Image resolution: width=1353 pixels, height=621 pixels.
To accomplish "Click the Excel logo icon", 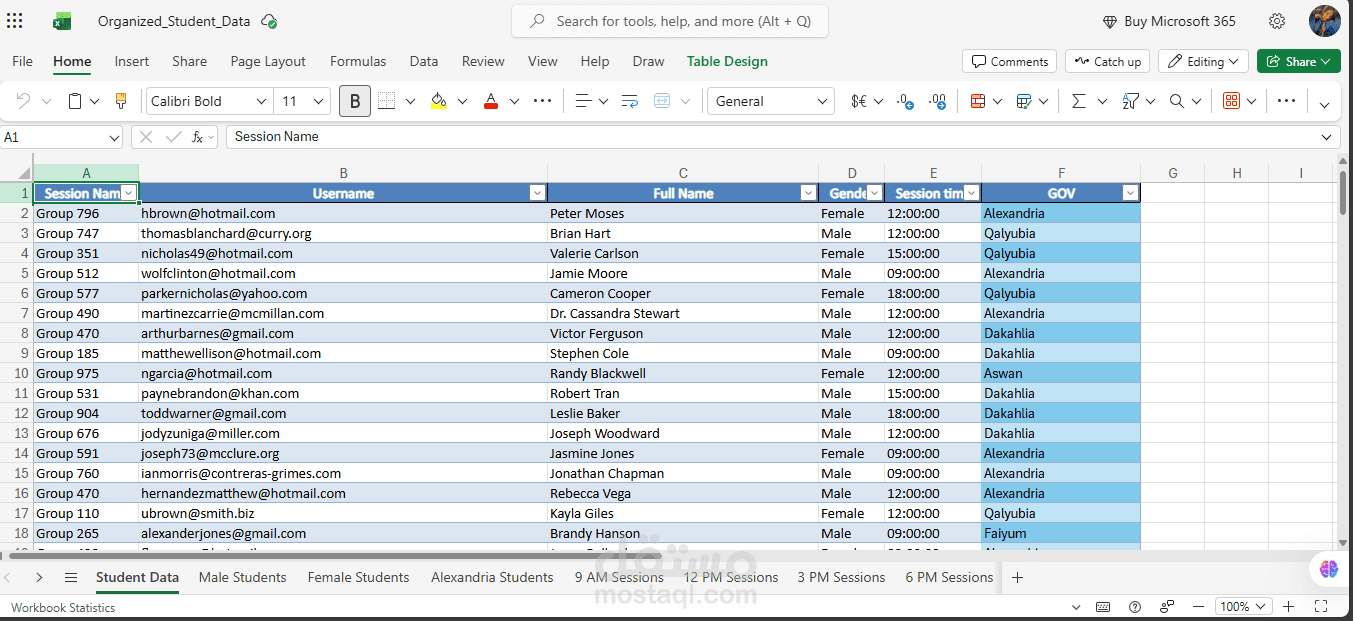I will (62, 21).
